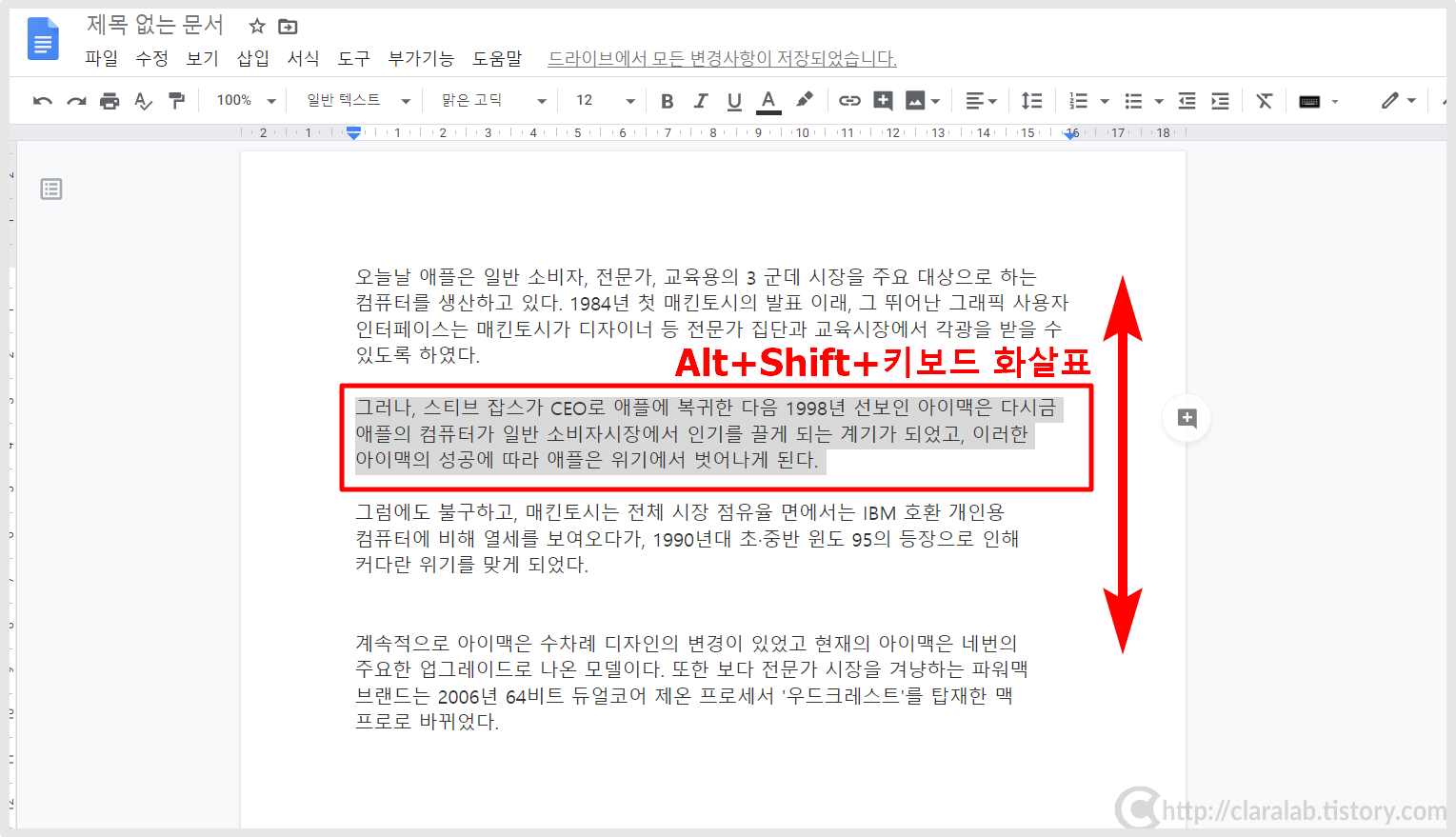This screenshot has width=1456, height=837.
Task: Expand the bulleted list style arrow
Action: click(1159, 101)
